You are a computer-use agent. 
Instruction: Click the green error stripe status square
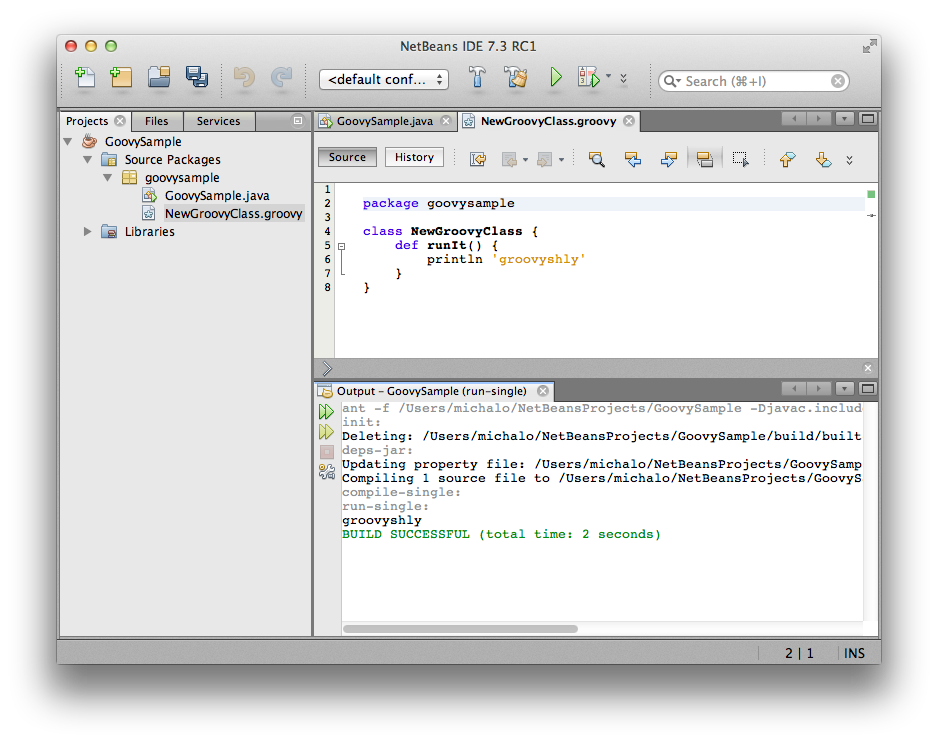(871, 194)
